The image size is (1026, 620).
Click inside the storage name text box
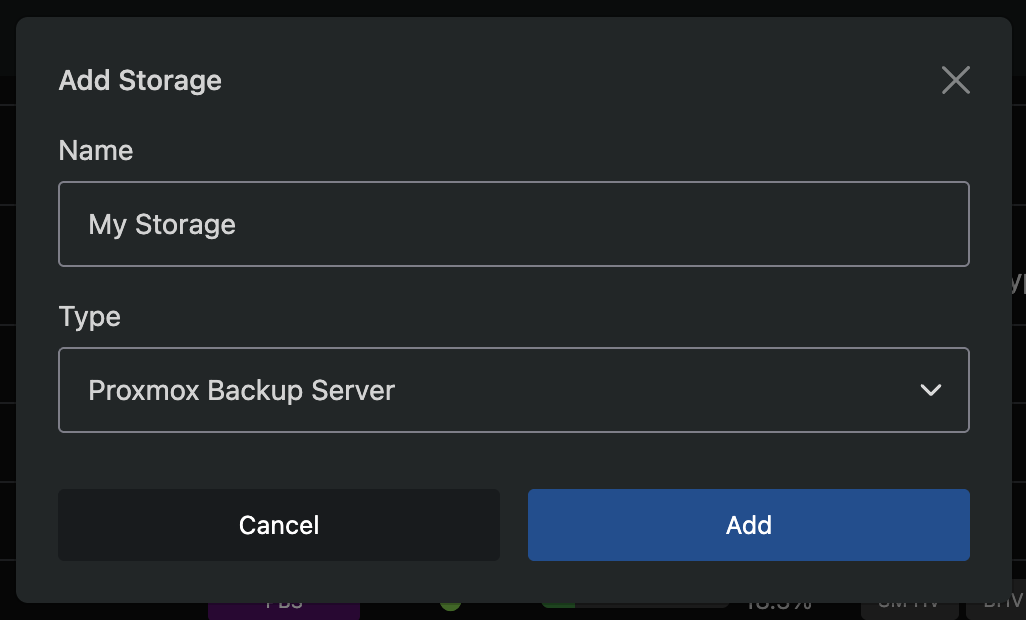(514, 224)
